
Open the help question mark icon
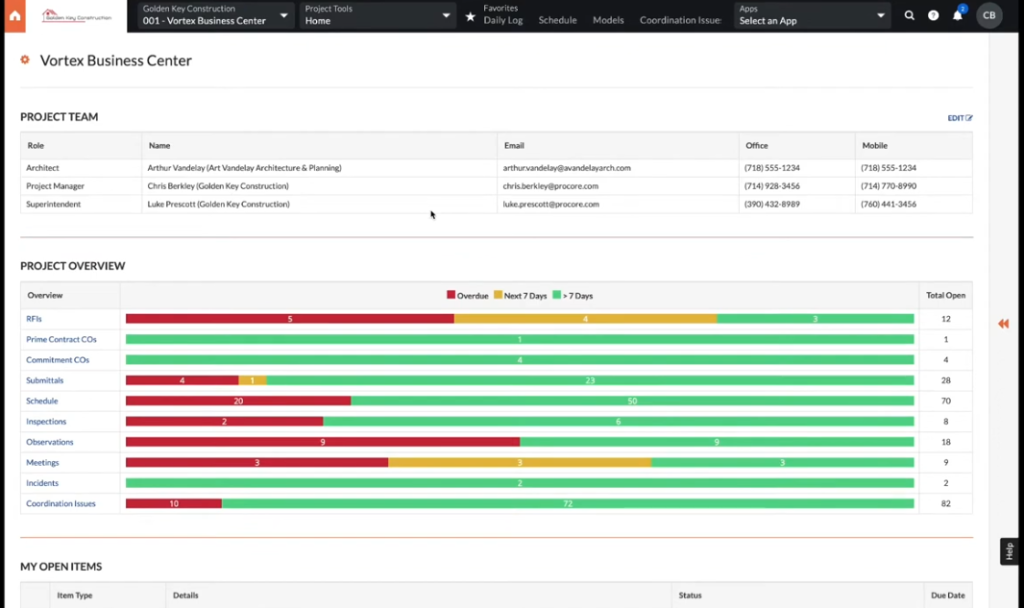click(933, 15)
